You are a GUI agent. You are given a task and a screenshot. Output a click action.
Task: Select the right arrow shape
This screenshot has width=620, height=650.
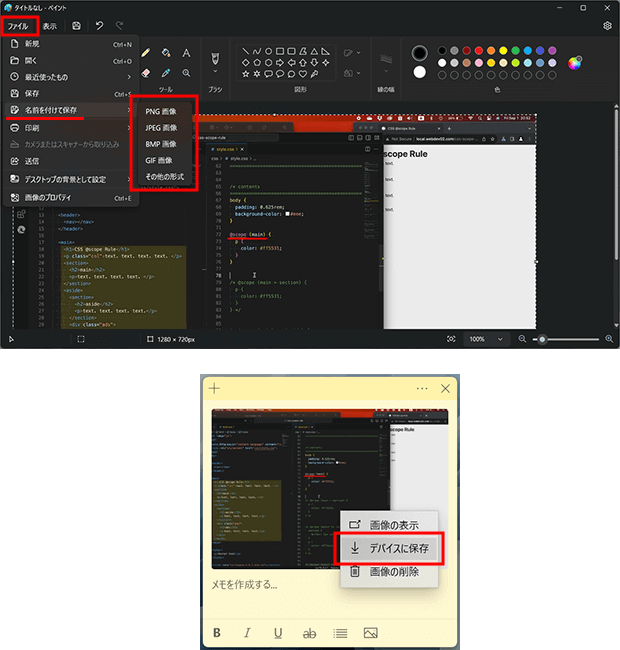[280, 63]
